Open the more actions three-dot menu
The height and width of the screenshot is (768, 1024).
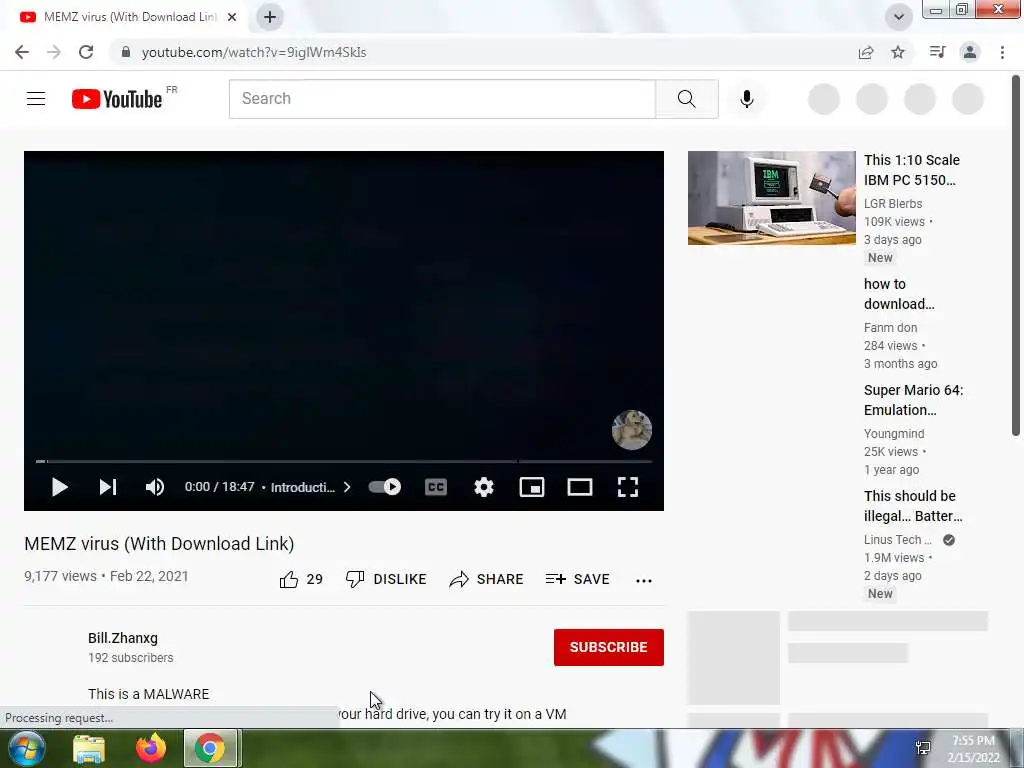click(644, 581)
